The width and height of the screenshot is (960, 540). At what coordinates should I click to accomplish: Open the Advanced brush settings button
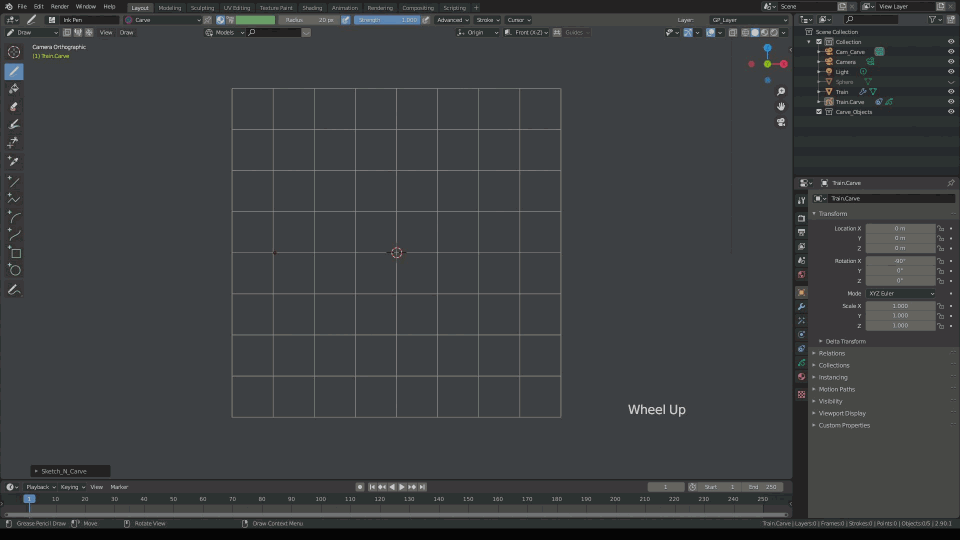(452, 20)
